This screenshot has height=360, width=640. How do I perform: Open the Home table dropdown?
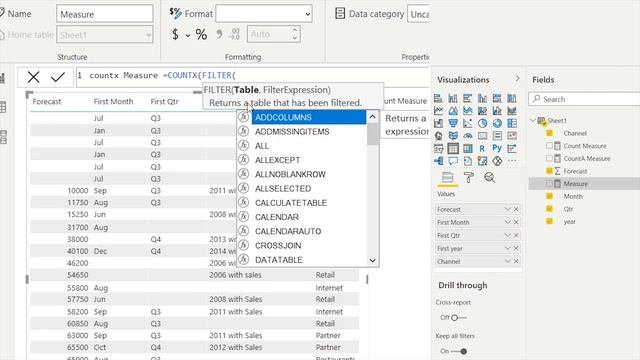pos(104,35)
